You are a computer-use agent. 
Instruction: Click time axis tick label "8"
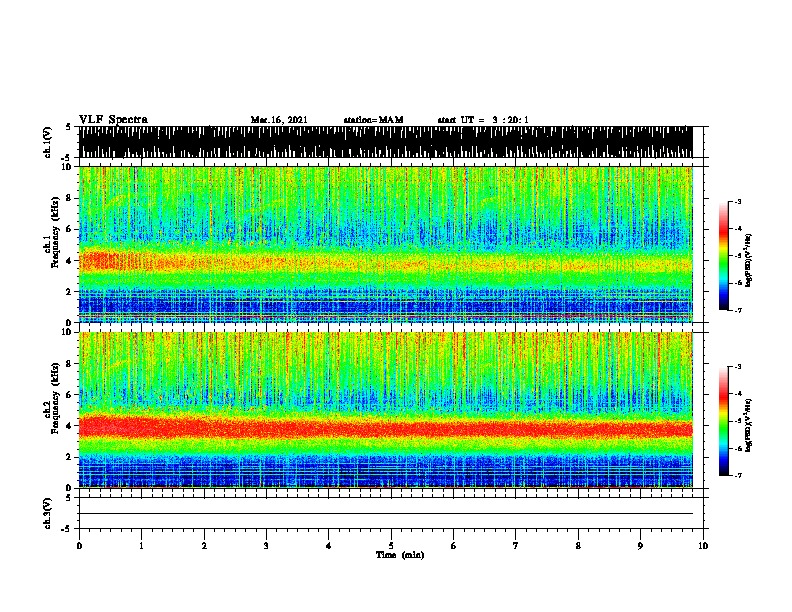578,546
